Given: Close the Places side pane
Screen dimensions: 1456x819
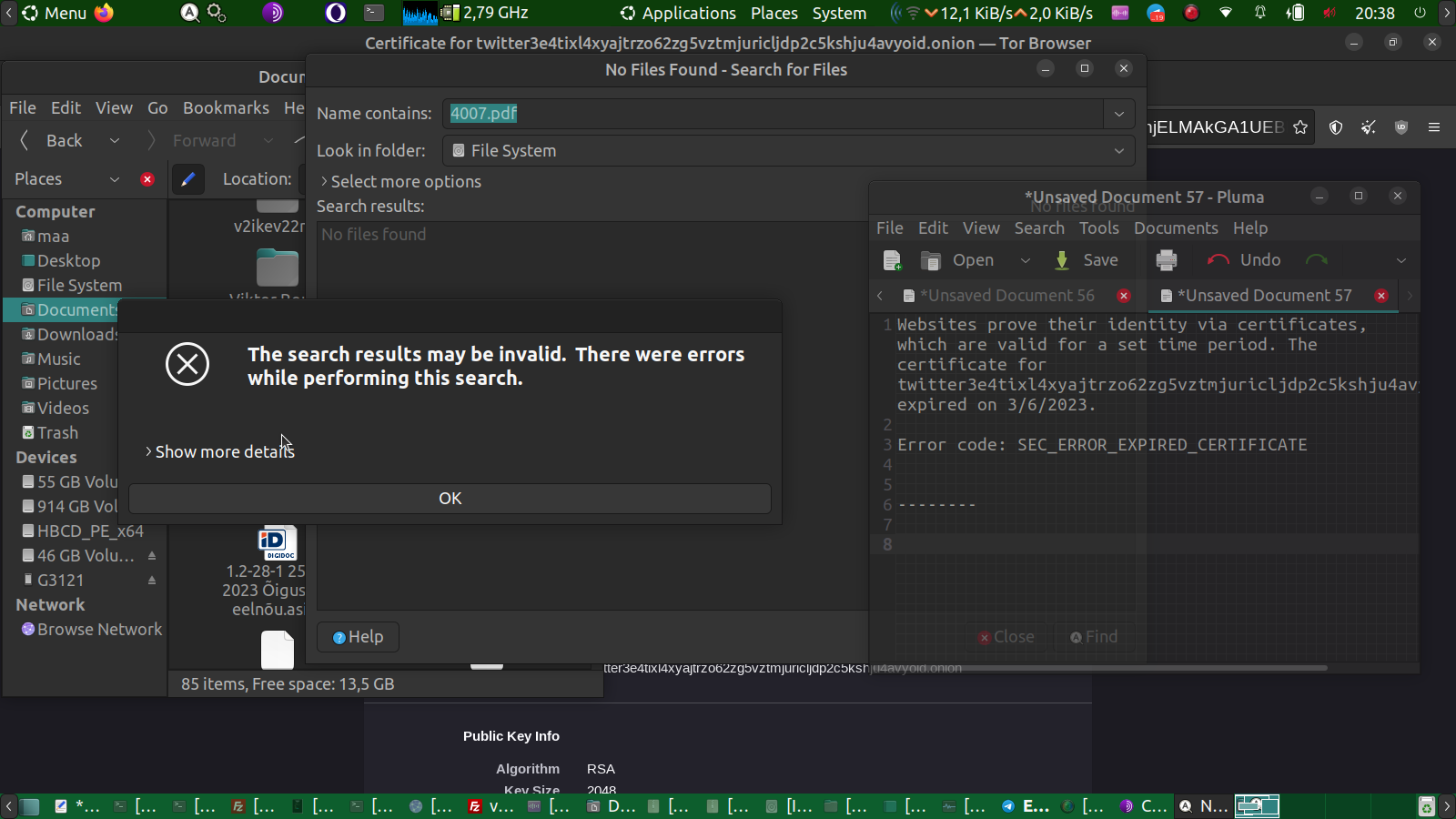Looking at the screenshot, I should (x=147, y=179).
